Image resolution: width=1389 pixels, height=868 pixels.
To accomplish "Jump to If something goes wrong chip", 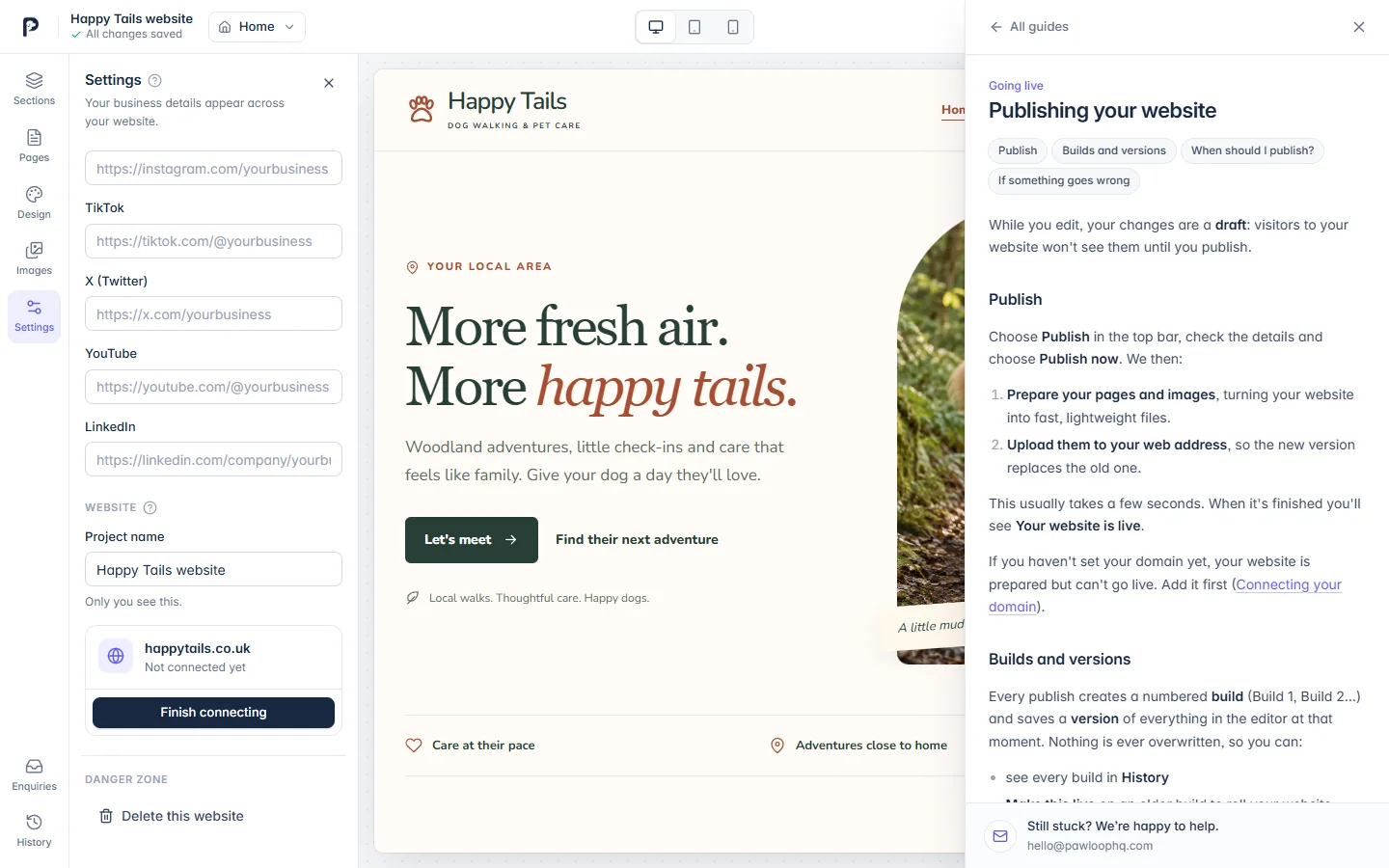I will (x=1064, y=180).
